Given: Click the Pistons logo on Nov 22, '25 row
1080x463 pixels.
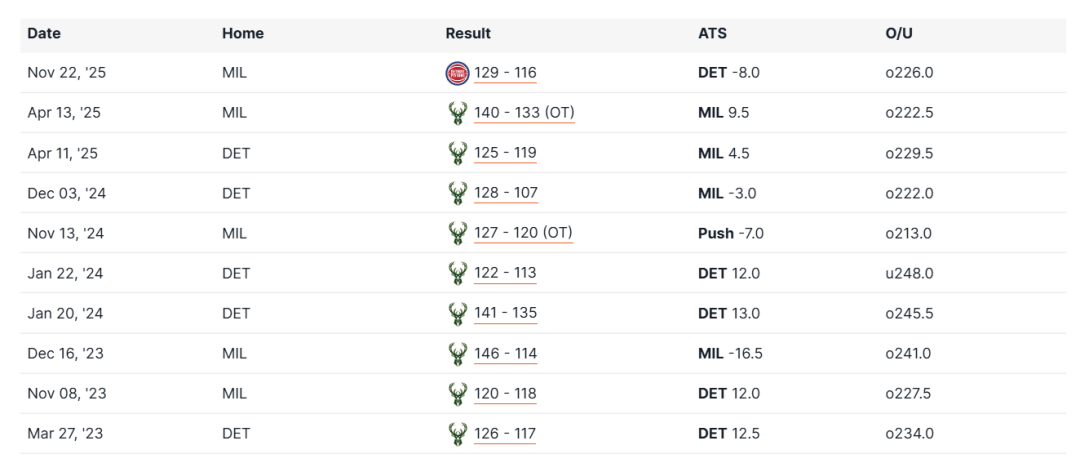Looking at the screenshot, I should point(457,73).
